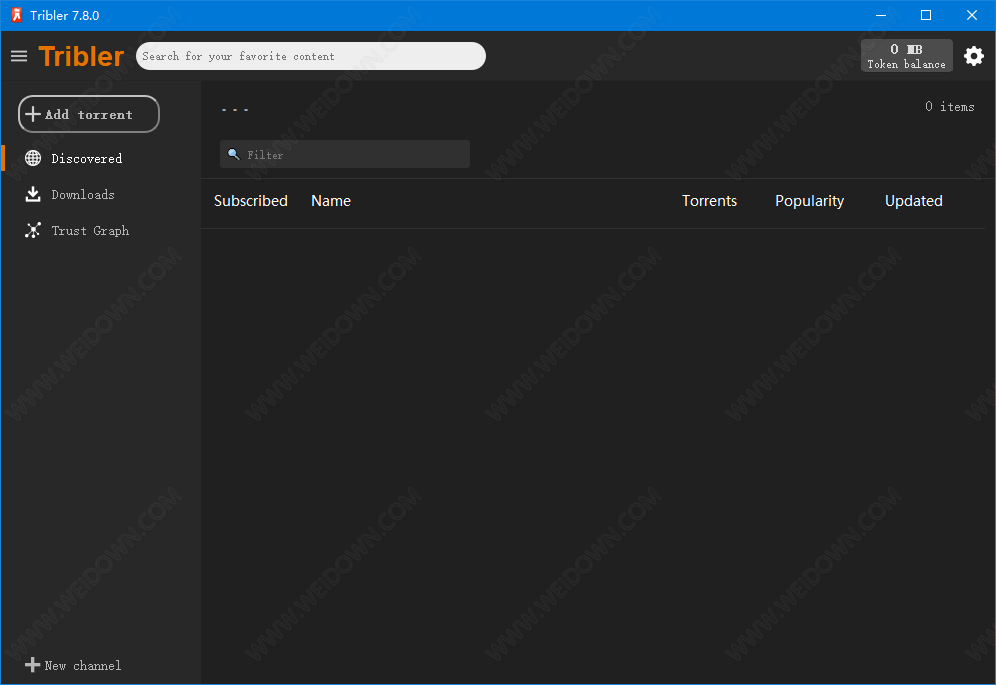Viewport: 996px width, 685px height.
Task: Click the Downloads arrow icon
Action: (33, 194)
